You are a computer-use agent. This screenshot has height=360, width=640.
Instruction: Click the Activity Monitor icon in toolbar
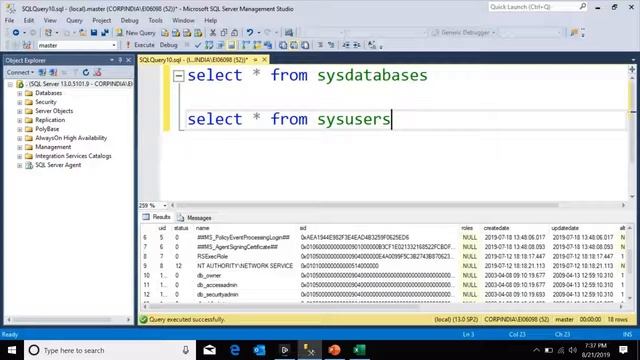pos(289,33)
